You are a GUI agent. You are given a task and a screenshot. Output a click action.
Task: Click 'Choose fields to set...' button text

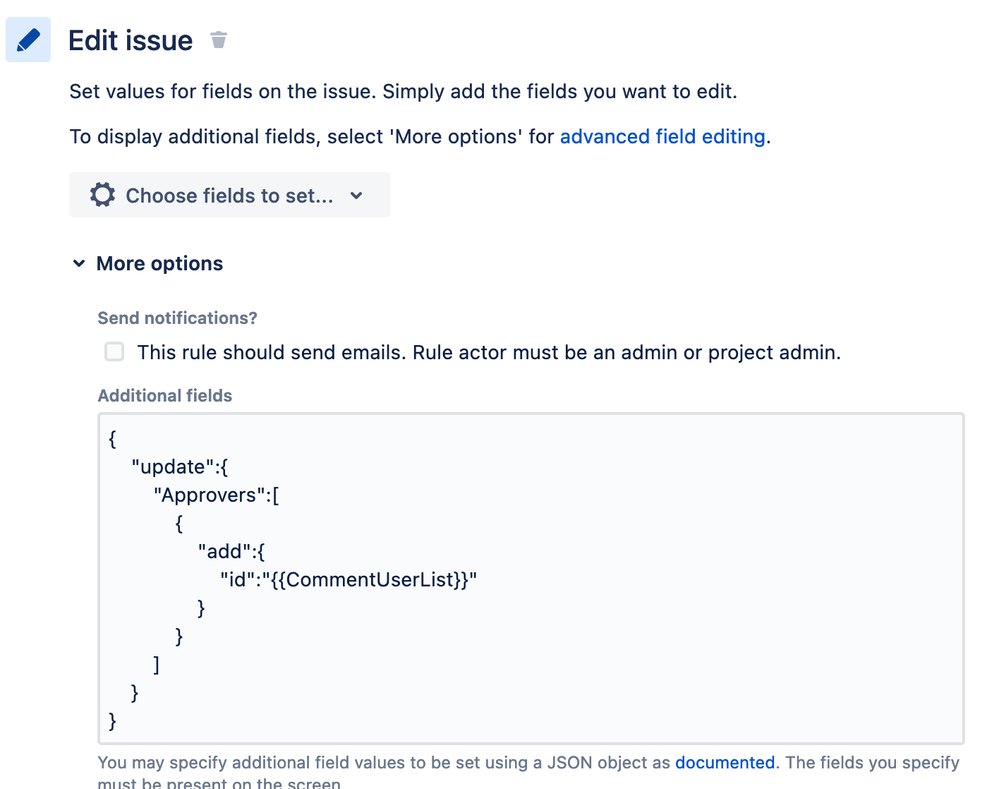pyautogui.click(x=229, y=196)
